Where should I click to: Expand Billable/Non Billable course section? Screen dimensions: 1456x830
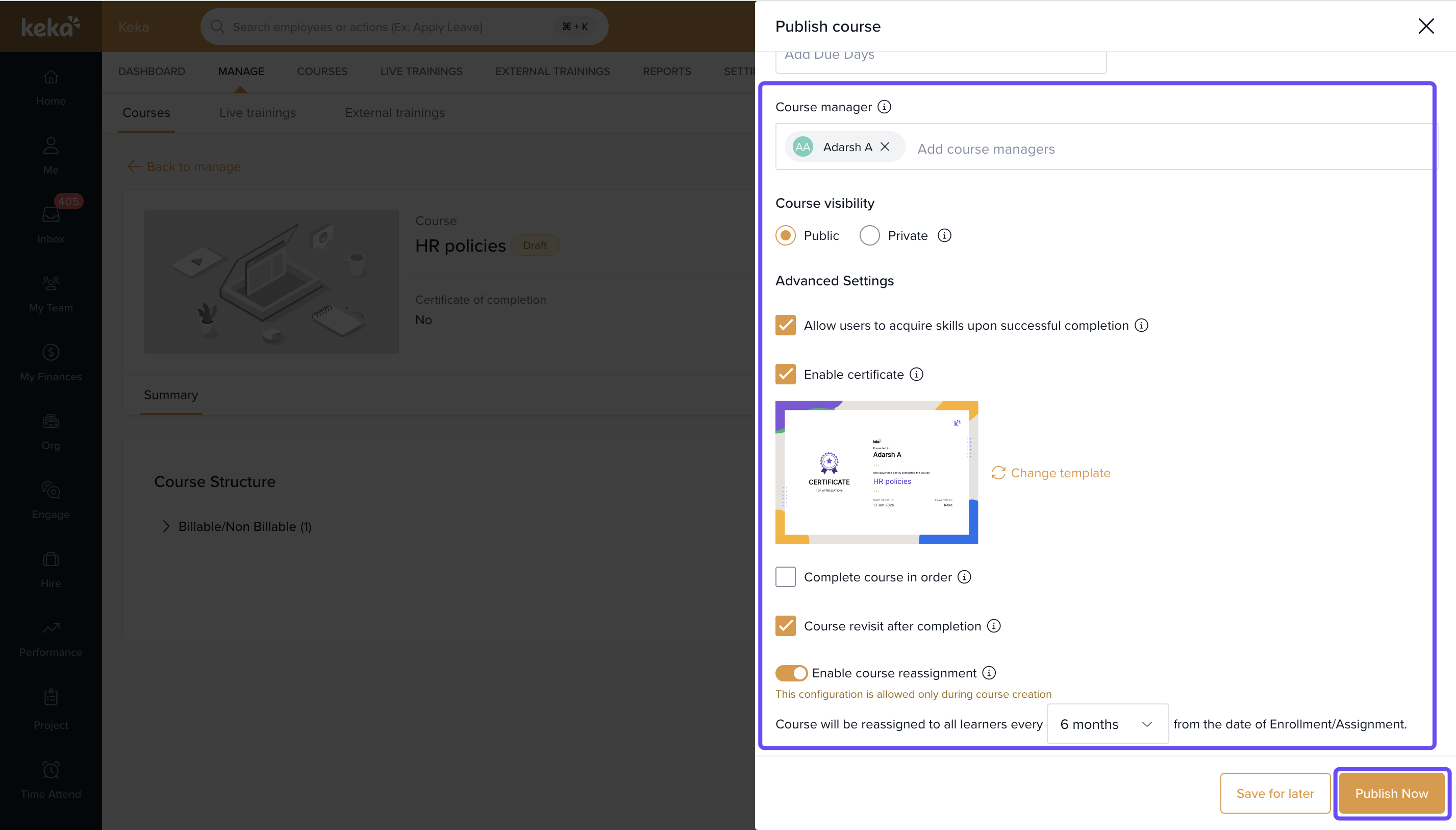point(166,526)
